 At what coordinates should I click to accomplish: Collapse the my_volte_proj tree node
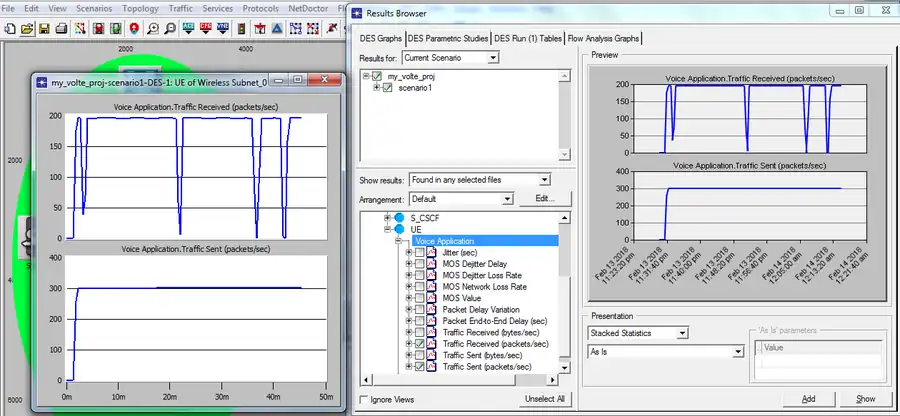click(x=366, y=76)
